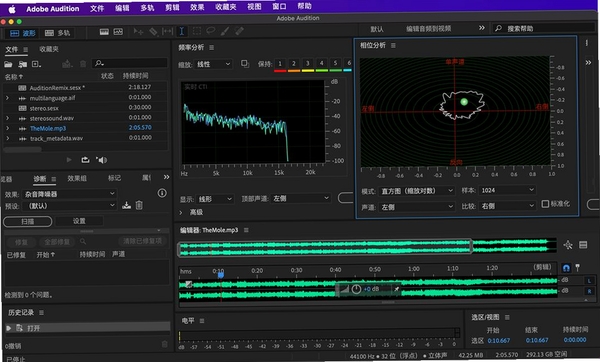This screenshot has height=362, width=600.
Task: Click the overview list view icon
Action: tap(583, 245)
